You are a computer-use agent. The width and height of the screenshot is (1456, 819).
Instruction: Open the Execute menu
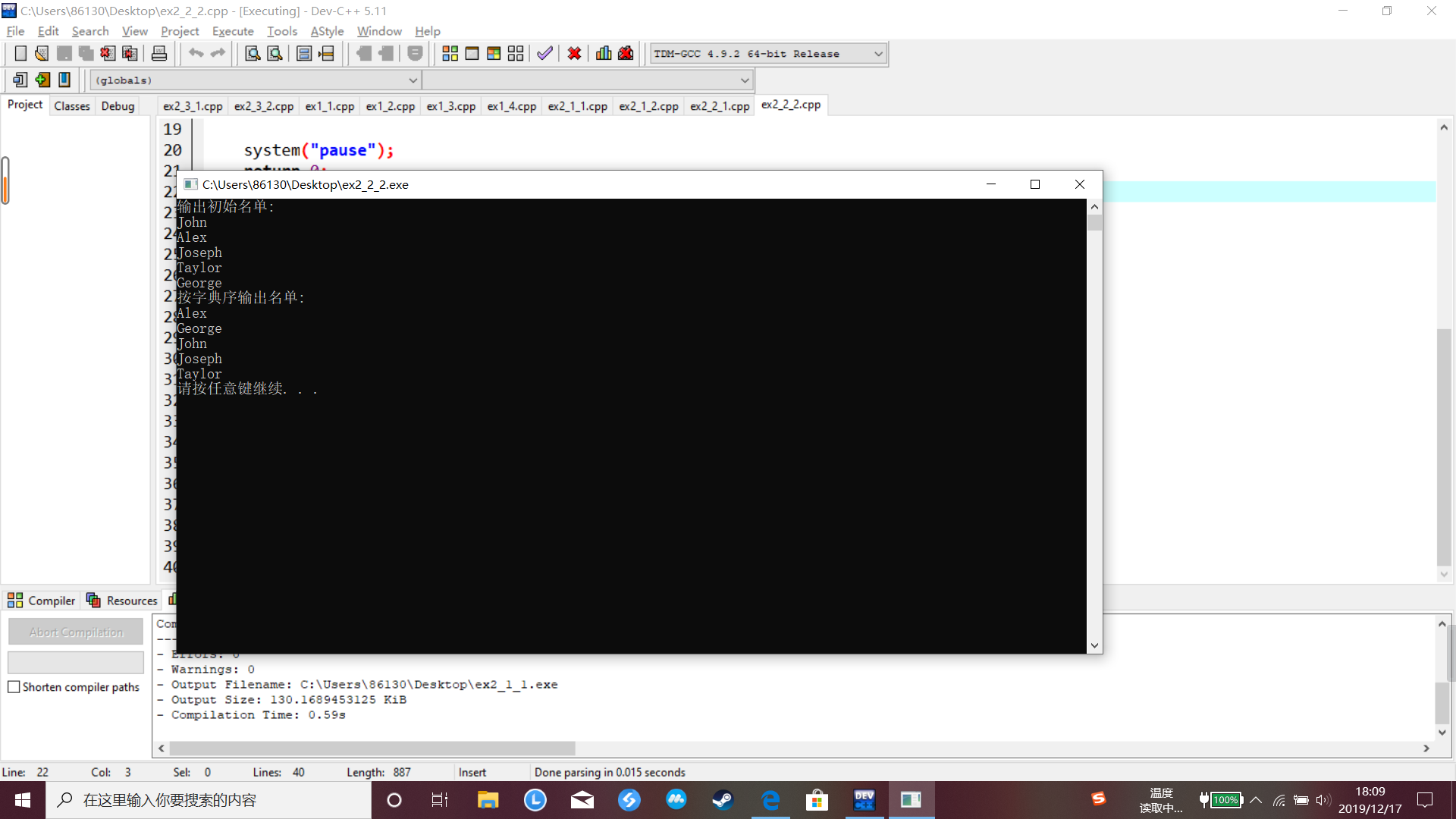[x=232, y=31]
